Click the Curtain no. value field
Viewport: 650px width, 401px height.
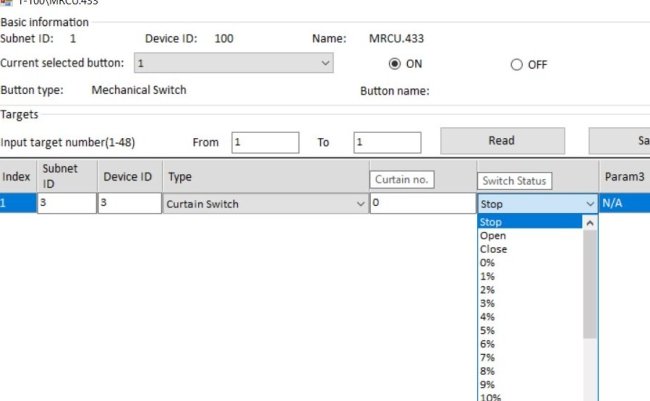pos(420,204)
